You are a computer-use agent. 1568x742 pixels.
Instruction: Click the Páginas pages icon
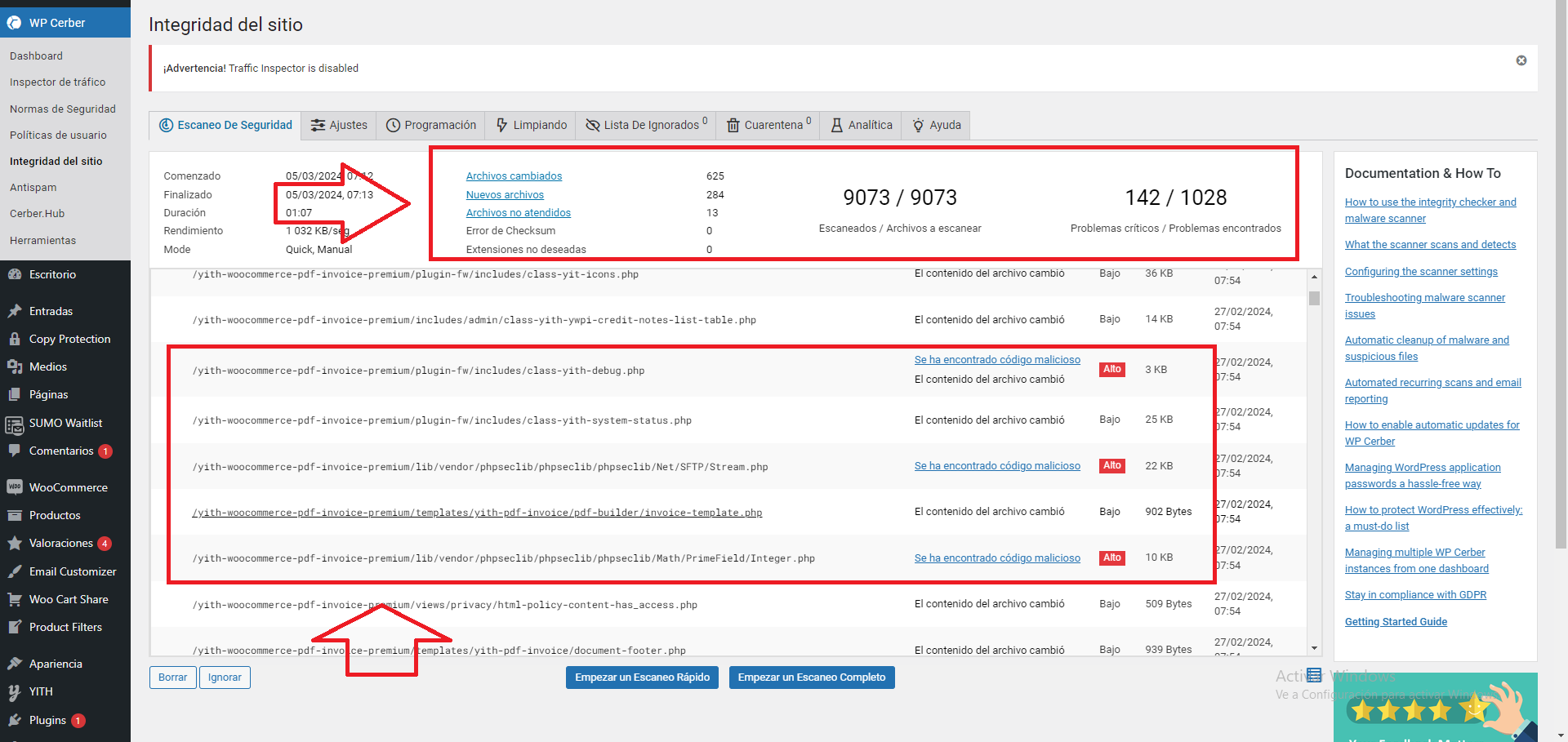14,394
